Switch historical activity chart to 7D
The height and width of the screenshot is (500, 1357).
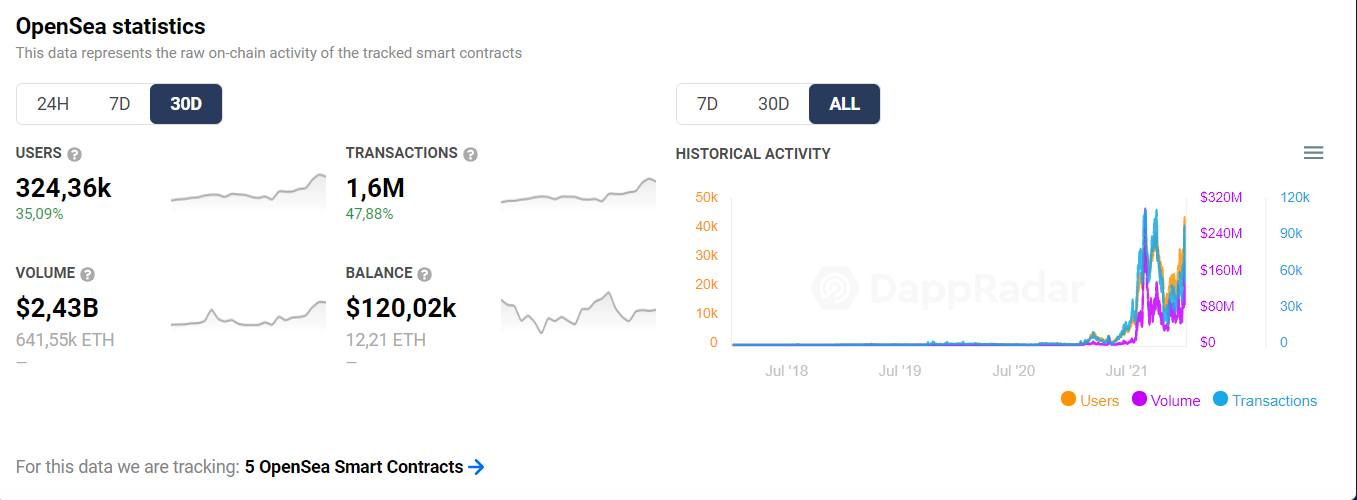click(707, 104)
